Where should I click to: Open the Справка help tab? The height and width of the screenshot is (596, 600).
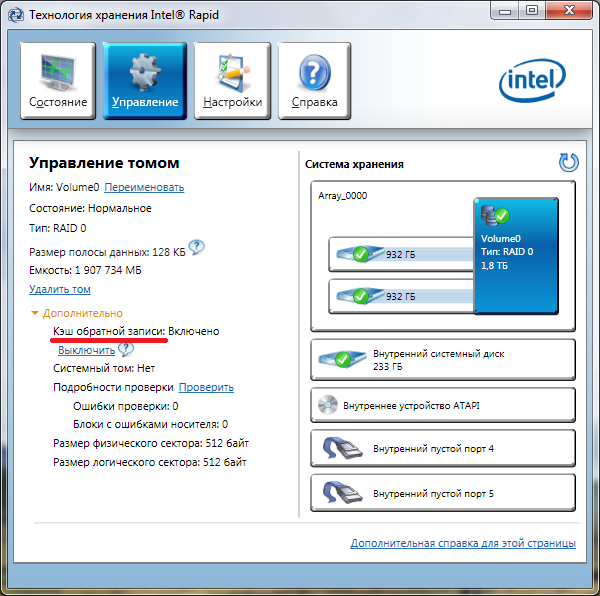(314, 81)
